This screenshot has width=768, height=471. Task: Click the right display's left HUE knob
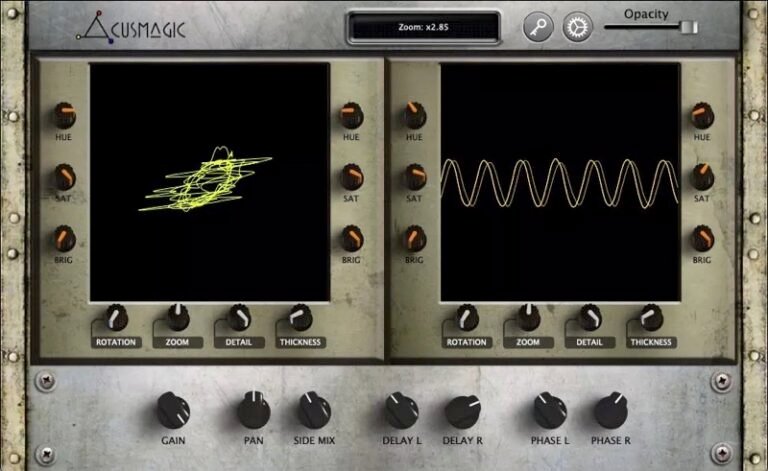pos(414,116)
